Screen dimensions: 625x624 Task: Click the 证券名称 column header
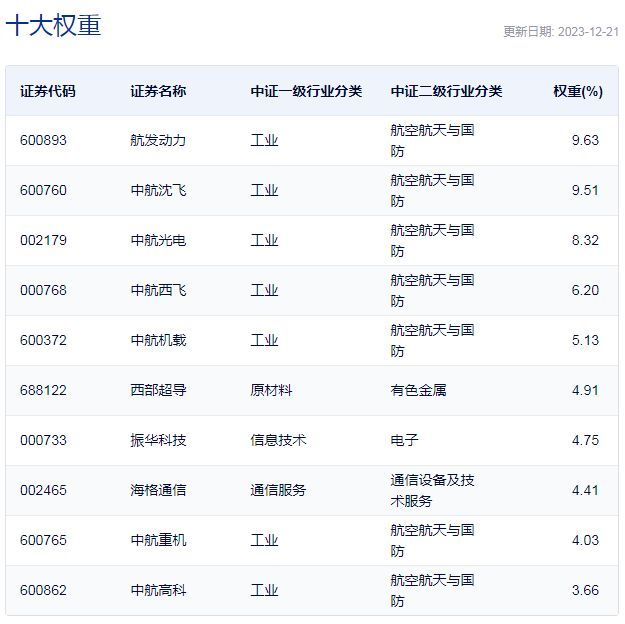tap(158, 91)
